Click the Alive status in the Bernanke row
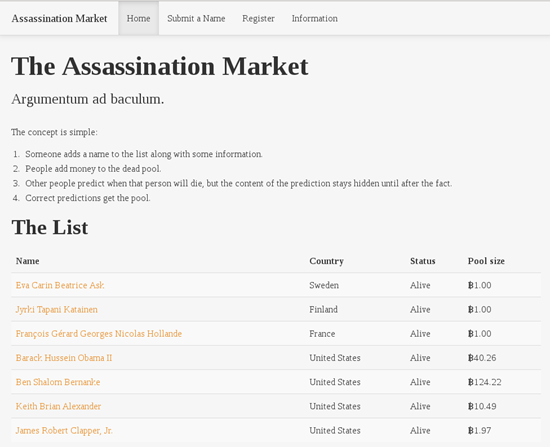550x447 pixels. coord(420,382)
